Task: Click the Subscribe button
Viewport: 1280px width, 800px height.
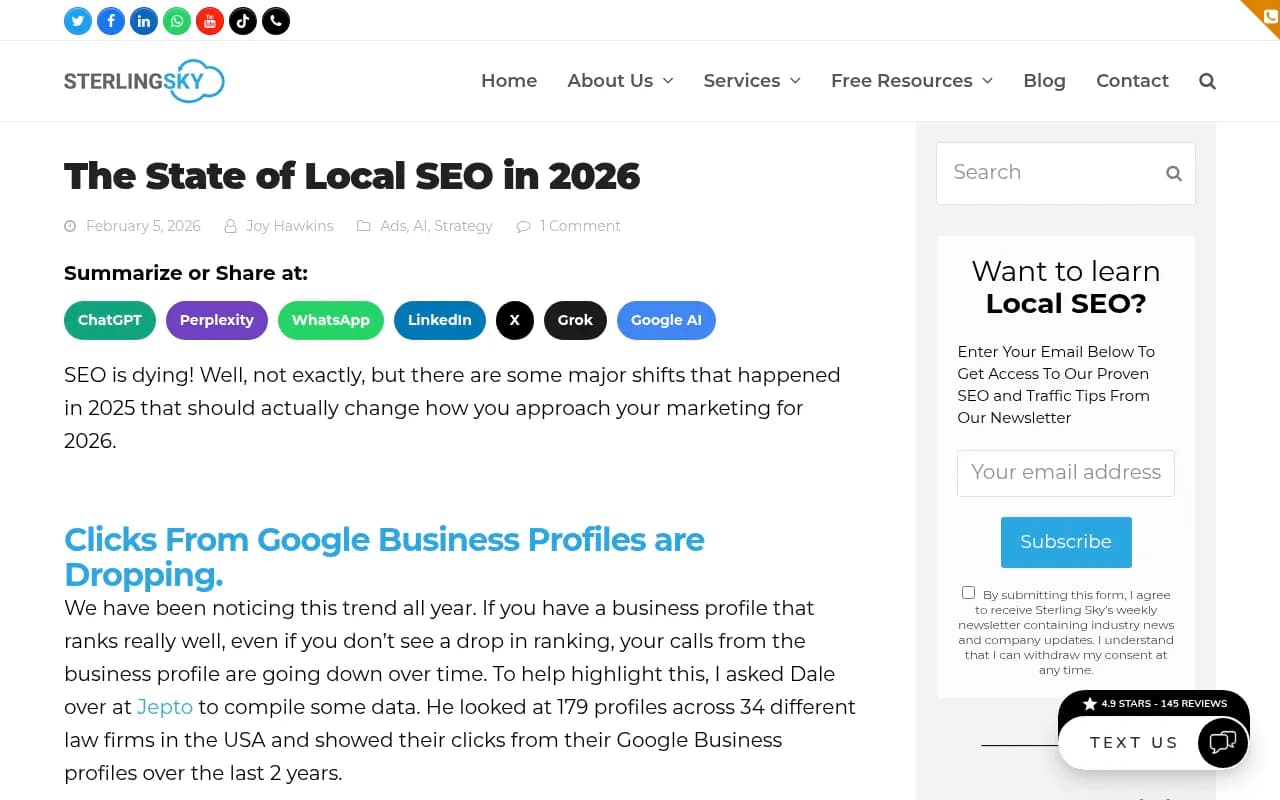Action: [x=1066, y=542]
